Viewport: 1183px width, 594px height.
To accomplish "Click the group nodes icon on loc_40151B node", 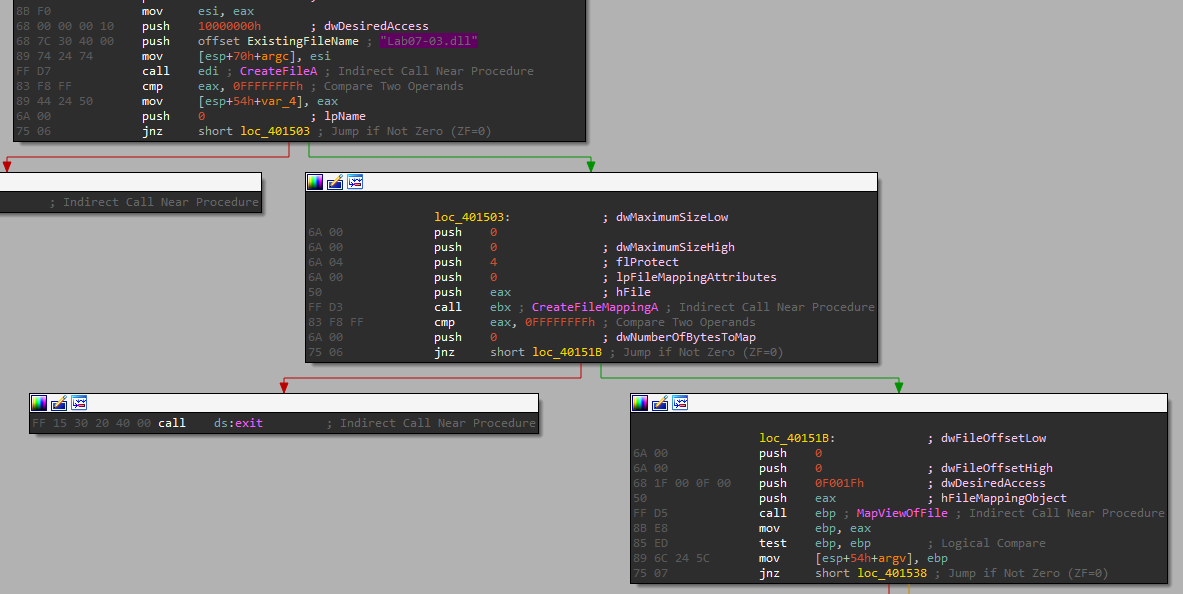I will pyautogui.click(x=680, y=403).
